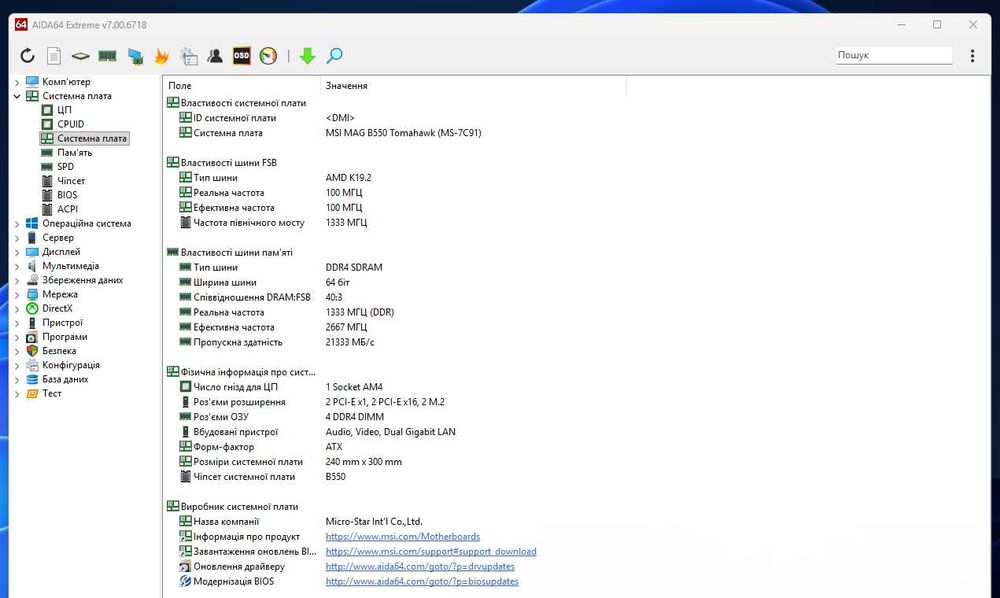Select the Чіпсет tree item

click(x=71, y=181)
